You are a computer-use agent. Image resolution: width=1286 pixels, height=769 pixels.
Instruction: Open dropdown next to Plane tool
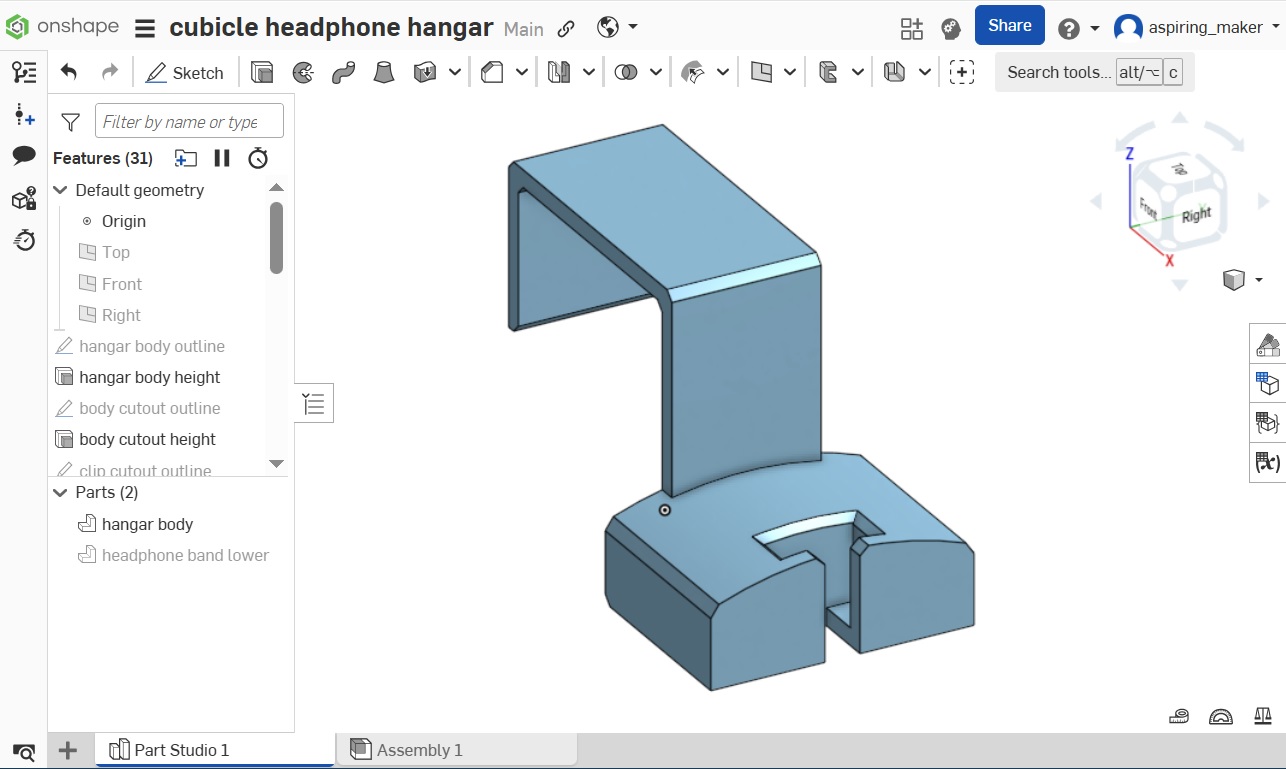[790, 72]
